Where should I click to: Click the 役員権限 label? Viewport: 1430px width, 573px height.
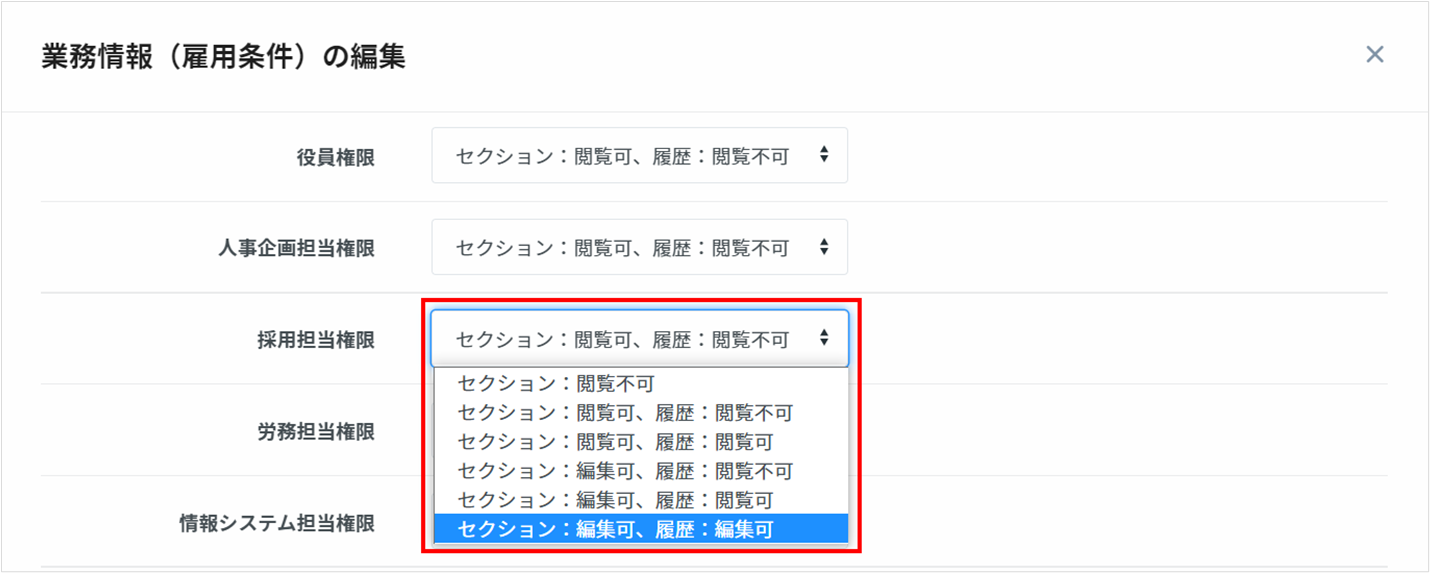[335, 157]
